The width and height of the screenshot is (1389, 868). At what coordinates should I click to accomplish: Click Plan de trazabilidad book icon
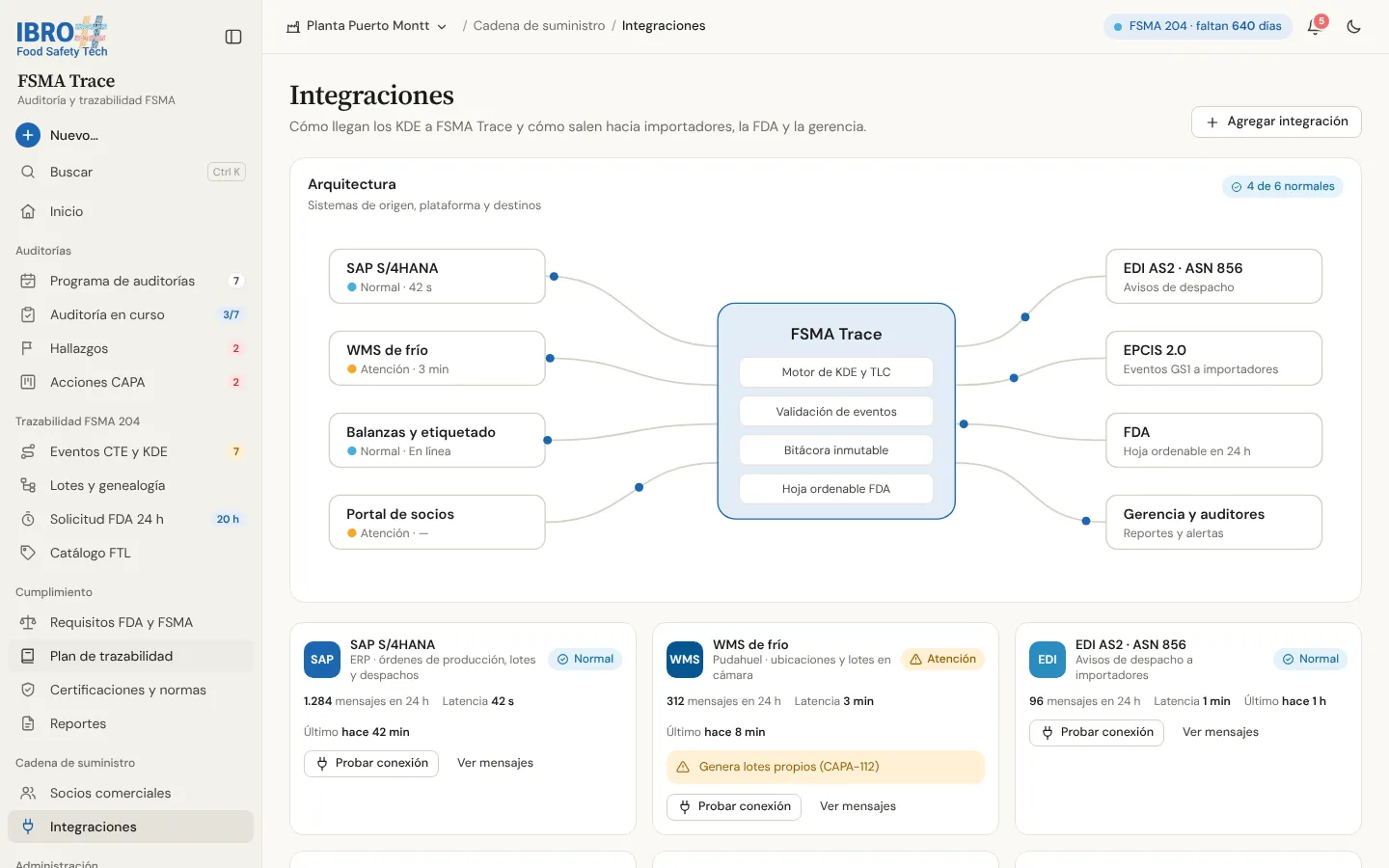[28, 656]
